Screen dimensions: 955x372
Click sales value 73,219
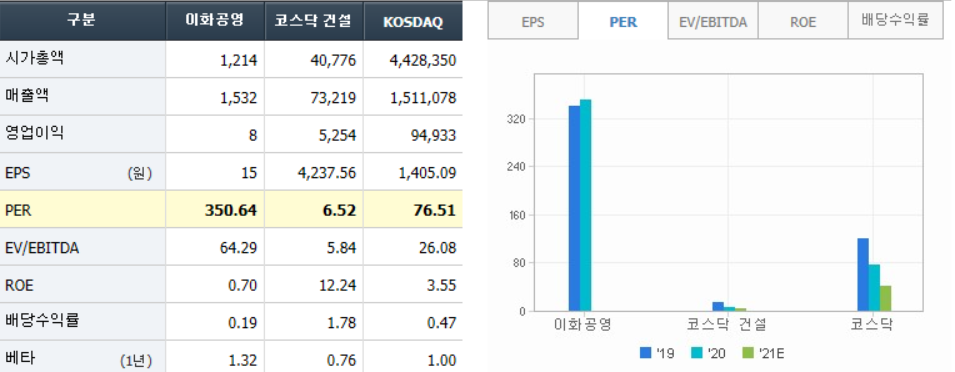[x=334, y=98]
